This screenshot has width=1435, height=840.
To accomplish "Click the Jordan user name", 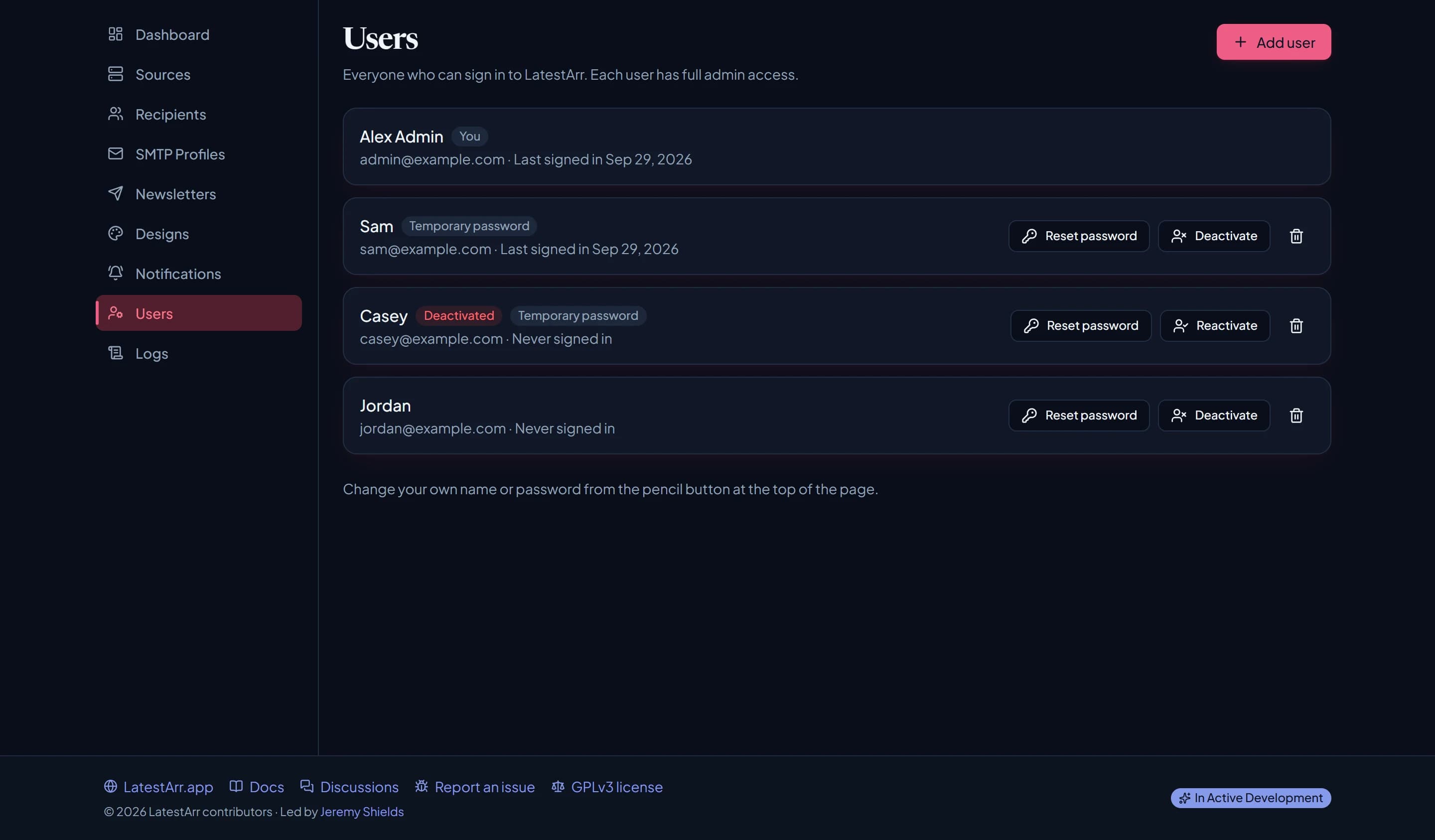I will (x=385, y=406).
